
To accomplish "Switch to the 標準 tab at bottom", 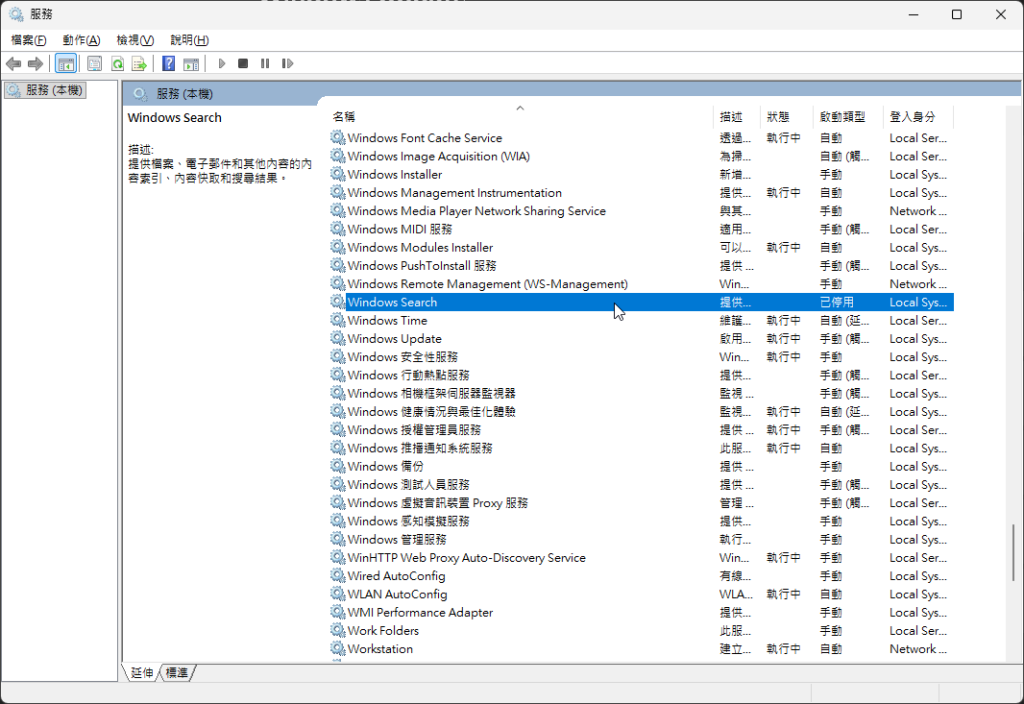I will [x=177, y=673].
